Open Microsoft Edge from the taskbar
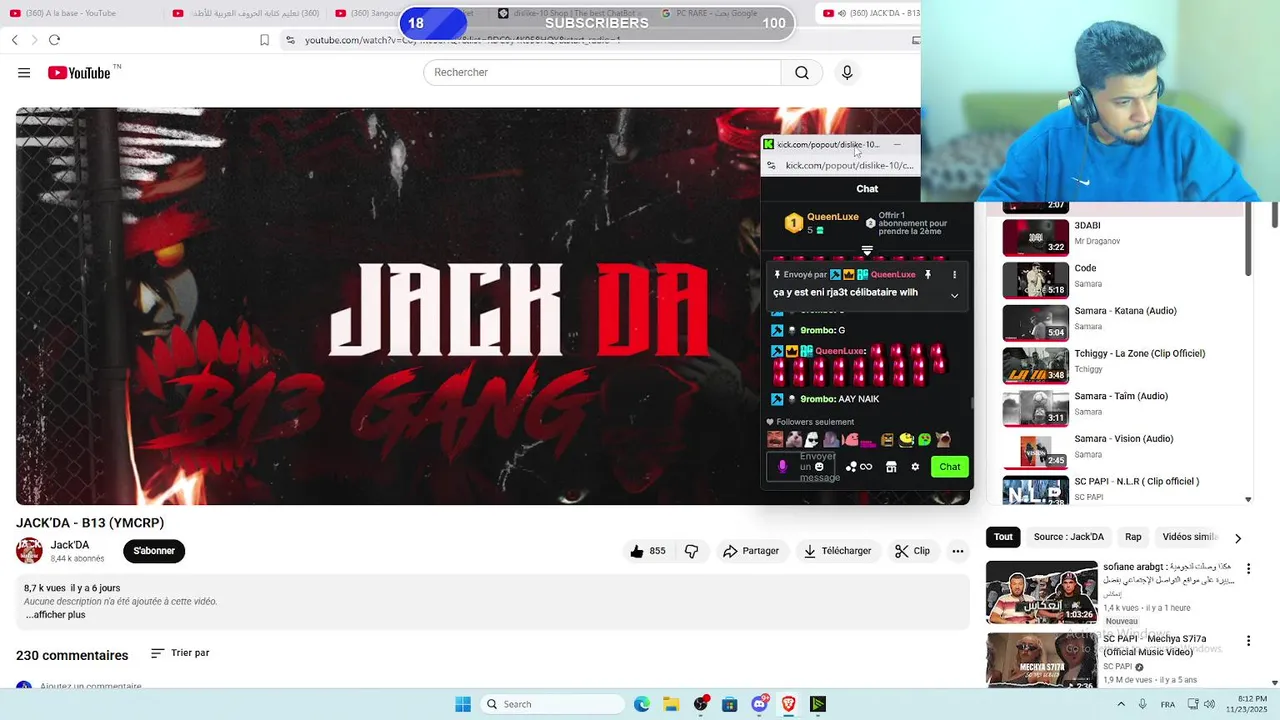 tap(642, 704)
